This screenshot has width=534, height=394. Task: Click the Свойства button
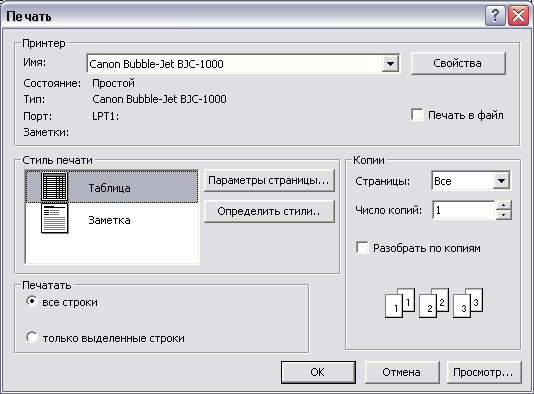coord(458,63)
